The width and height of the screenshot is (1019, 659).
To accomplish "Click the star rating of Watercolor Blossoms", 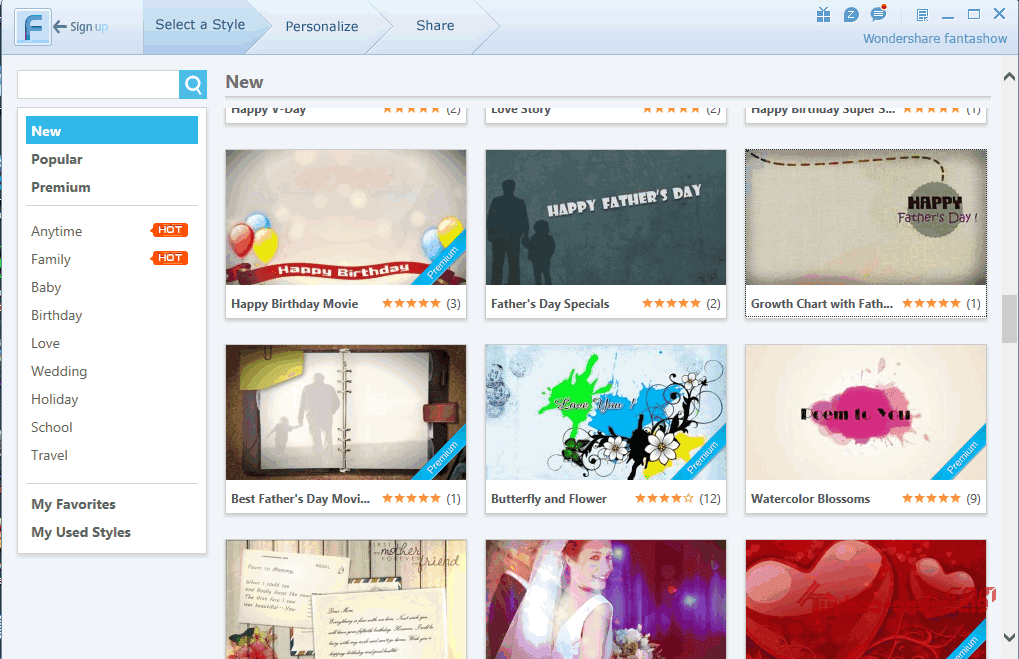I will coord(931,498).
